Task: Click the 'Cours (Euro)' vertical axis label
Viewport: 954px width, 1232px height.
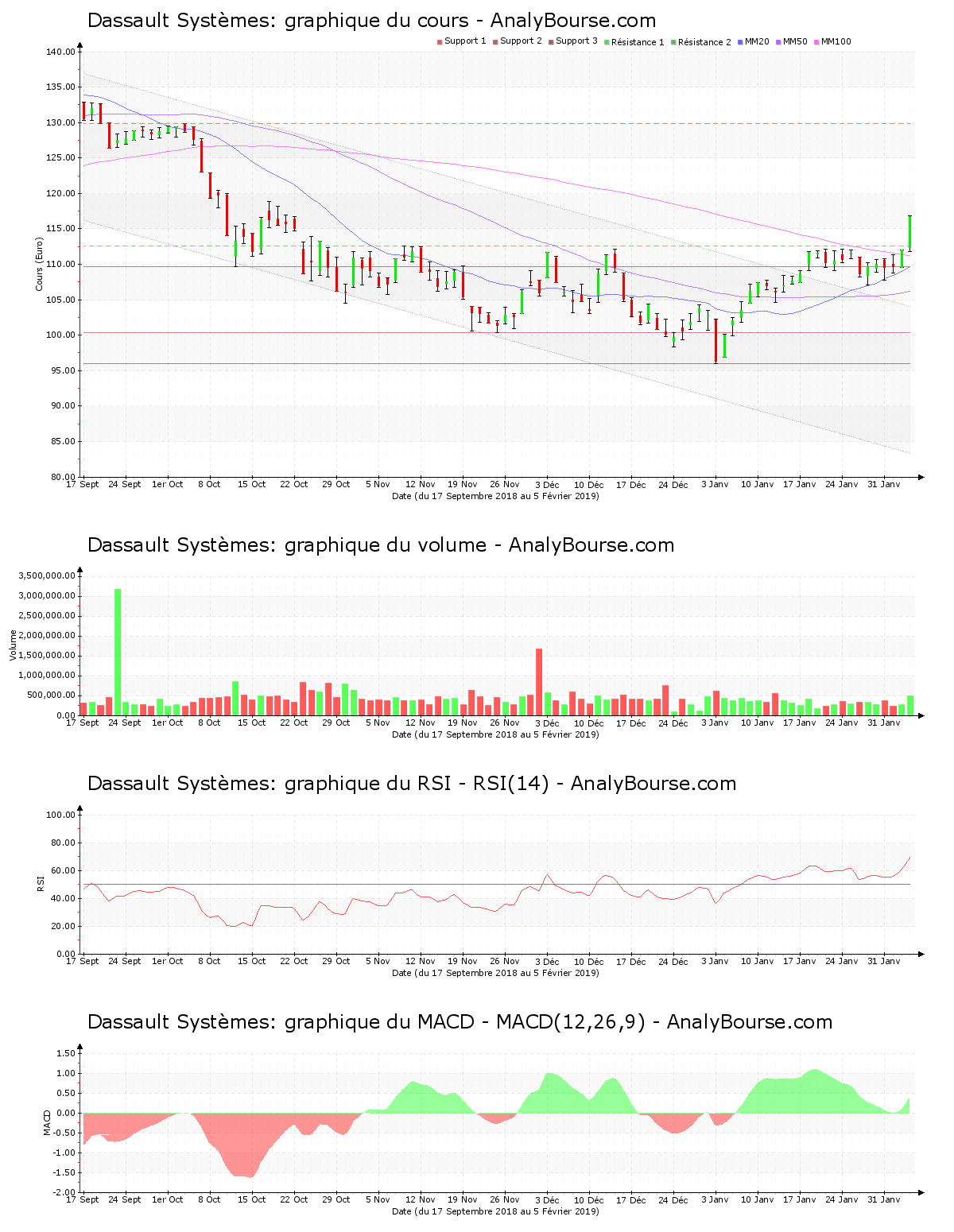Action: (x=39, y=265)
